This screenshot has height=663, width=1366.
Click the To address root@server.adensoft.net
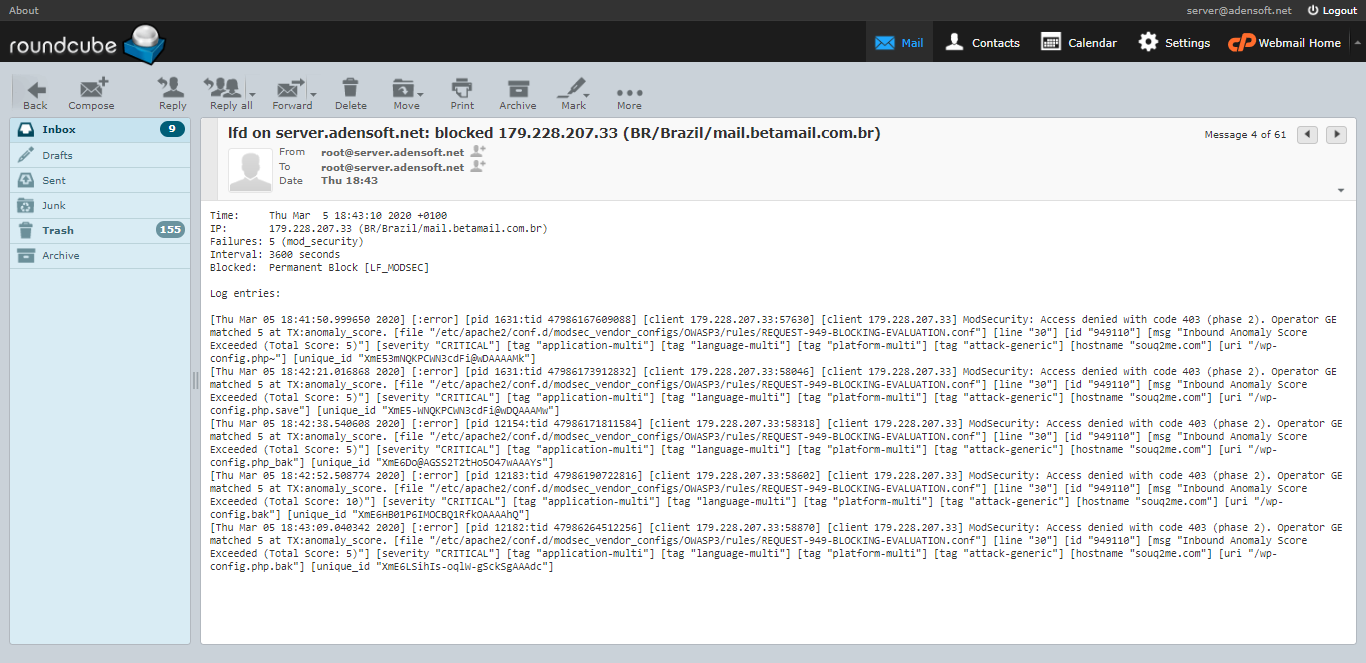click(392, 167)
